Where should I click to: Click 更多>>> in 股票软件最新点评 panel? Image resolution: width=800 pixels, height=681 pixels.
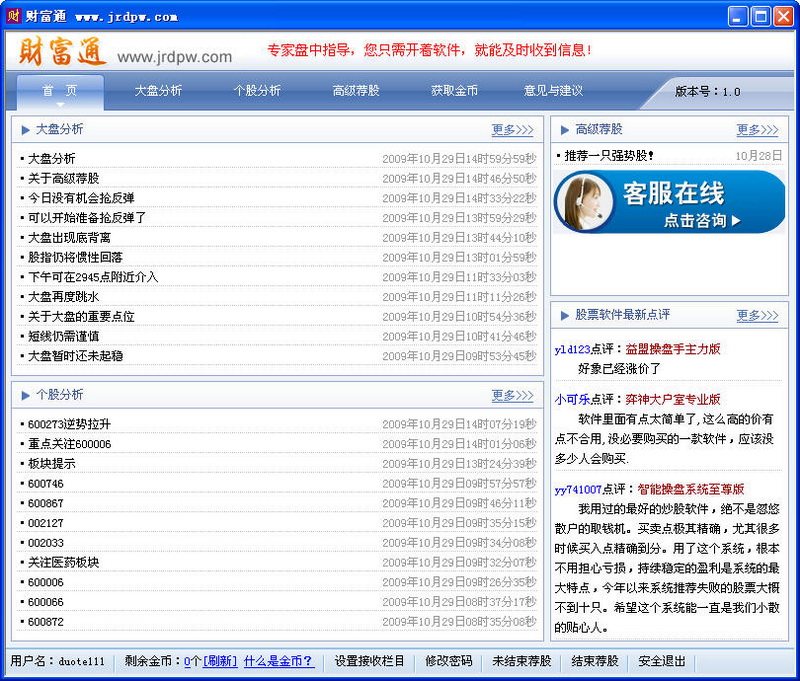[757, 315]
